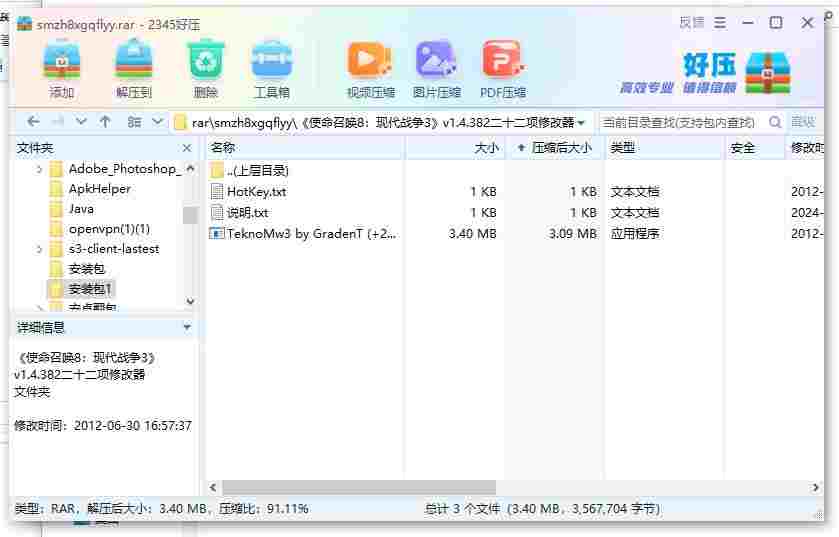Select the TeknoMw3 by GradenT file name

pyautogui.click(x=312, y=234)
